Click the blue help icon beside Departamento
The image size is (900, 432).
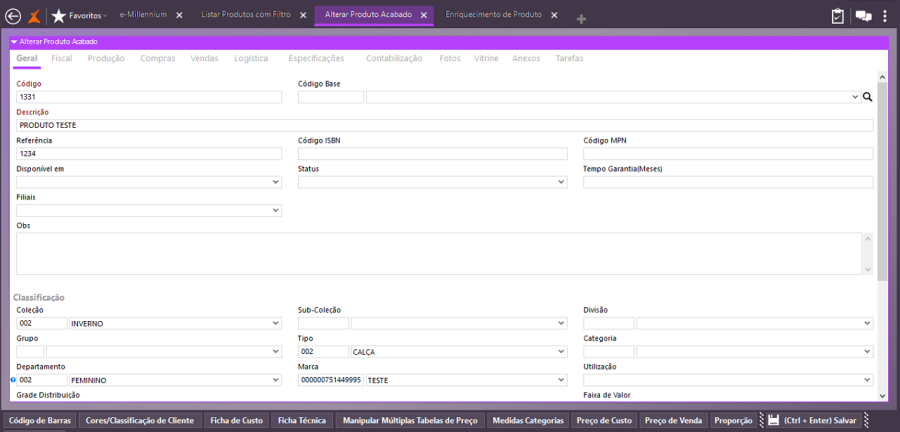(13, 380)
